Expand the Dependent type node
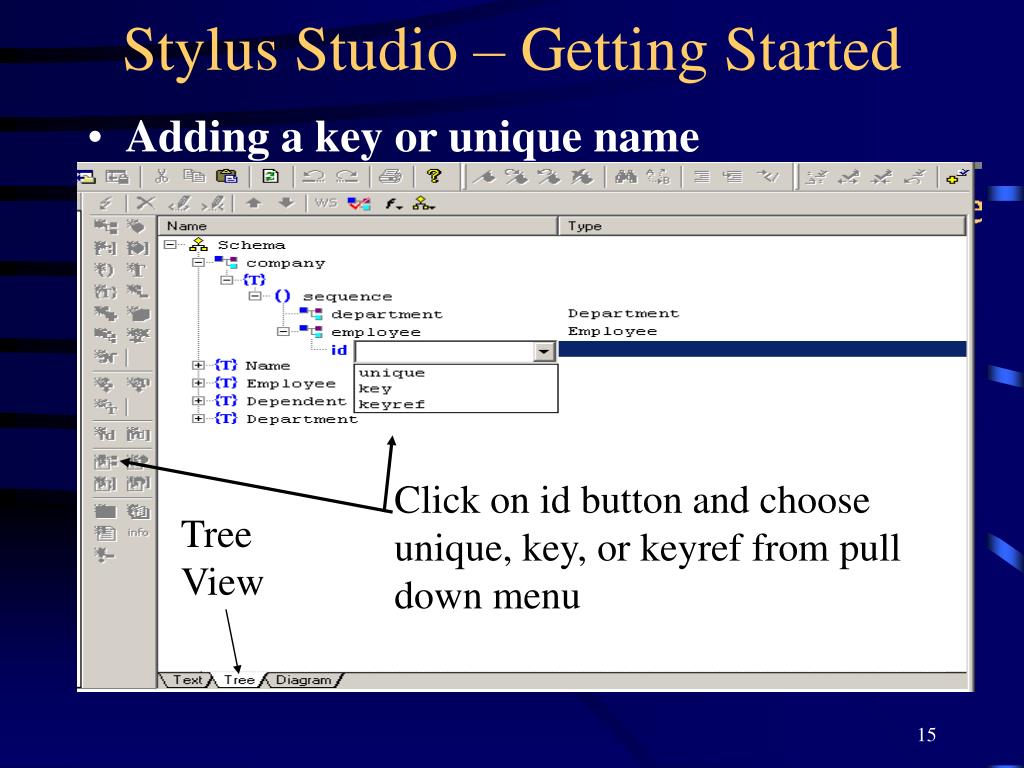The height and width of the screenshot is (768, 1024). tap(199, 400)
